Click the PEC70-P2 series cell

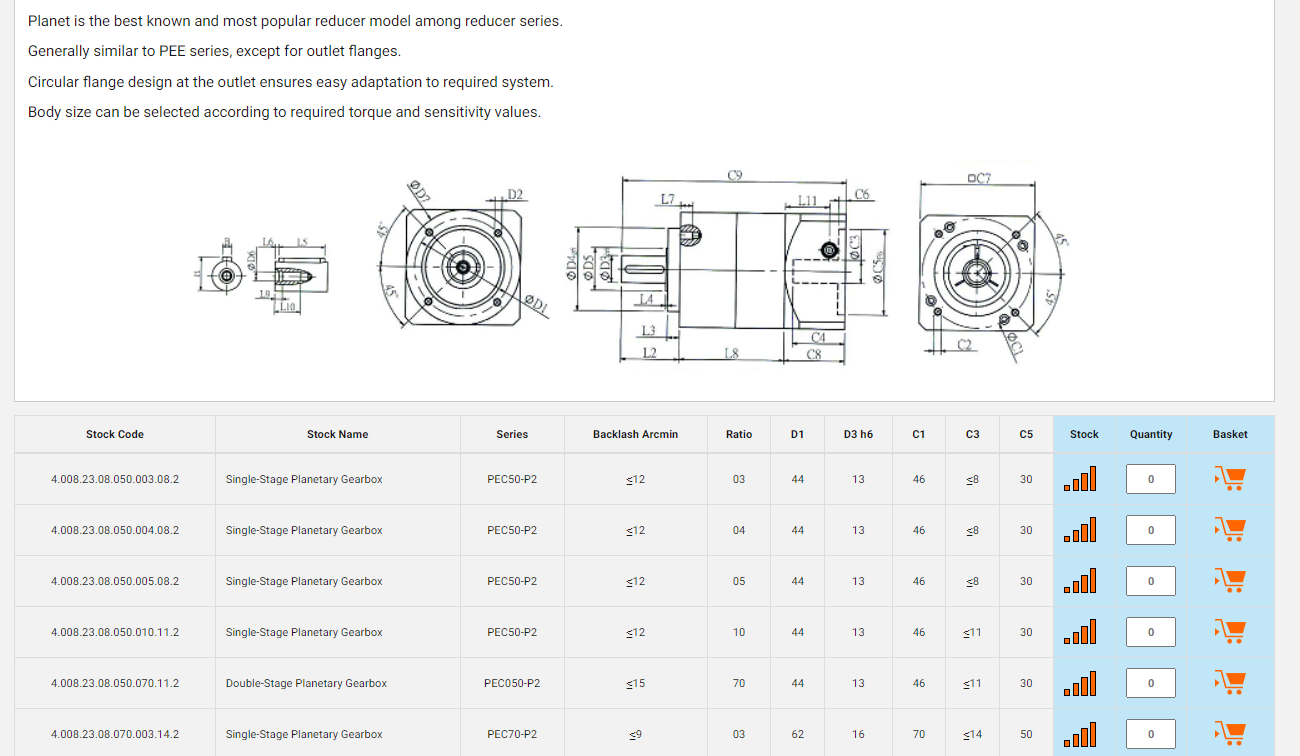click(x=512, y=734)
